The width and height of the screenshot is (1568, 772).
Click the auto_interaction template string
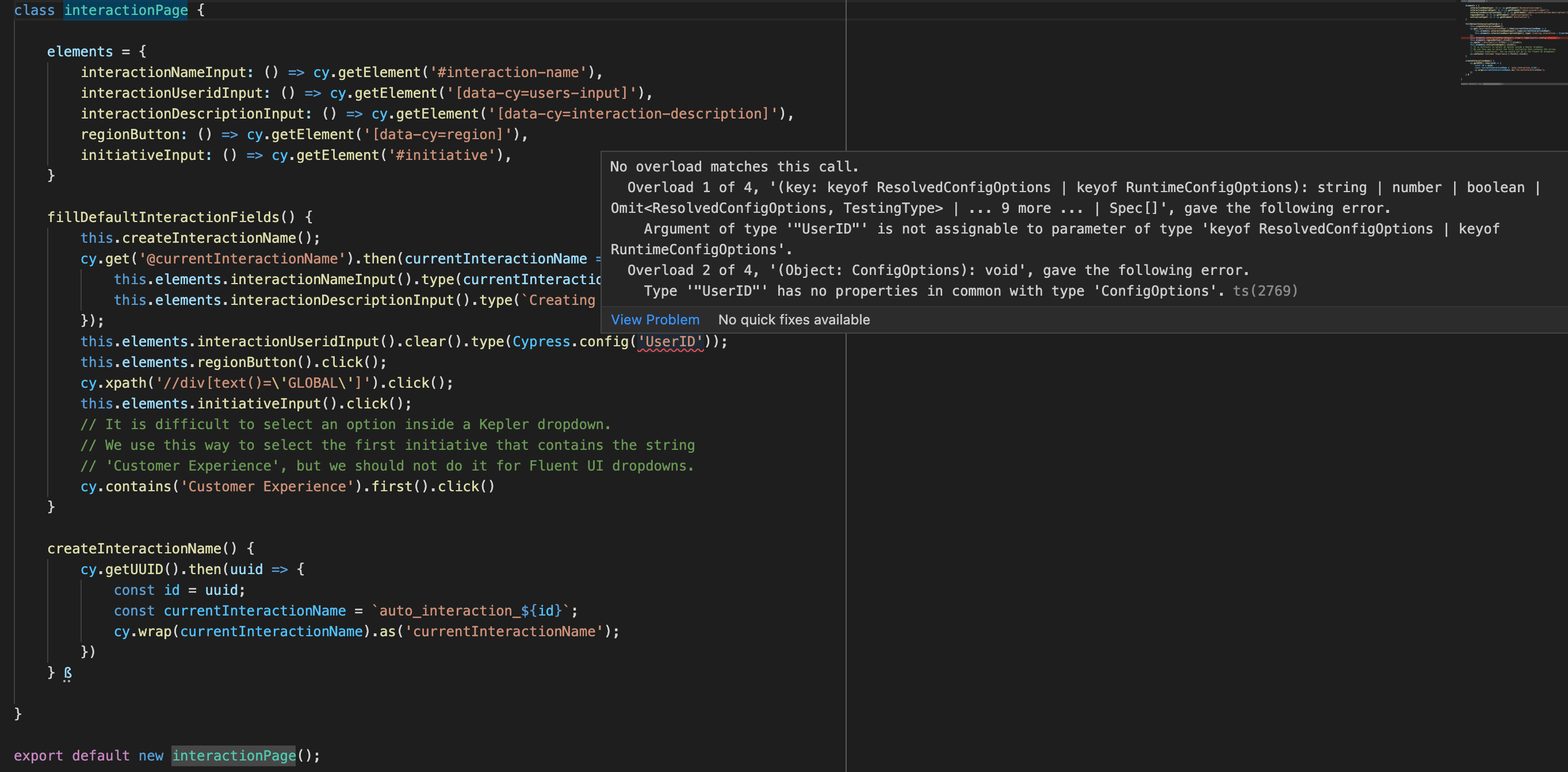tap(471, 611)
